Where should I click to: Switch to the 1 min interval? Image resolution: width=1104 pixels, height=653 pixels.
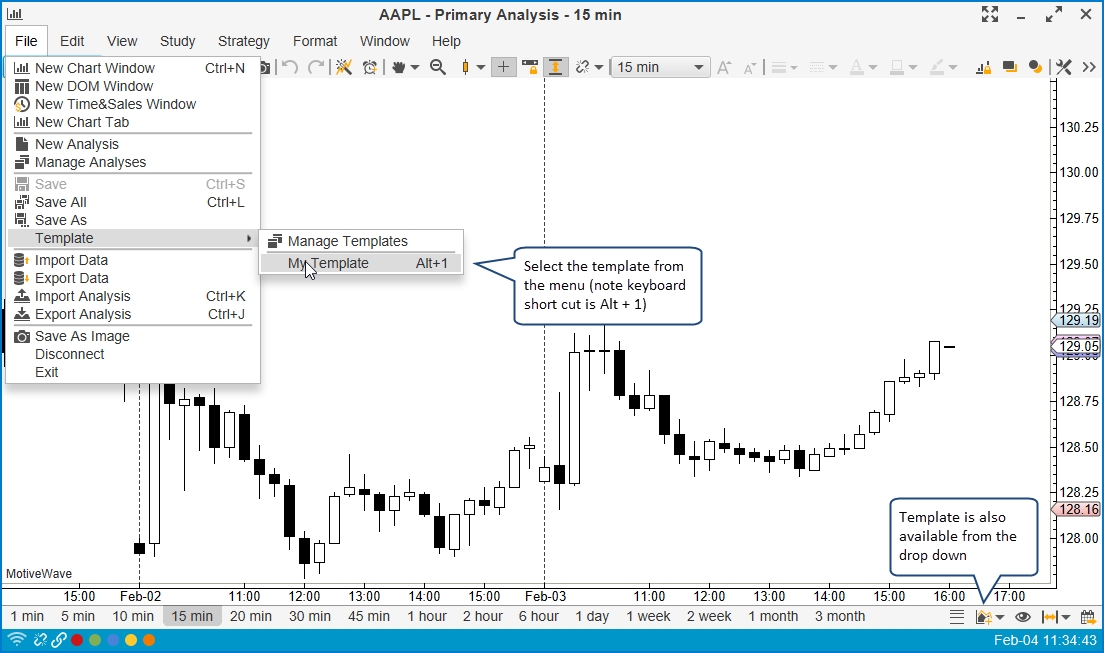(27, 616)
